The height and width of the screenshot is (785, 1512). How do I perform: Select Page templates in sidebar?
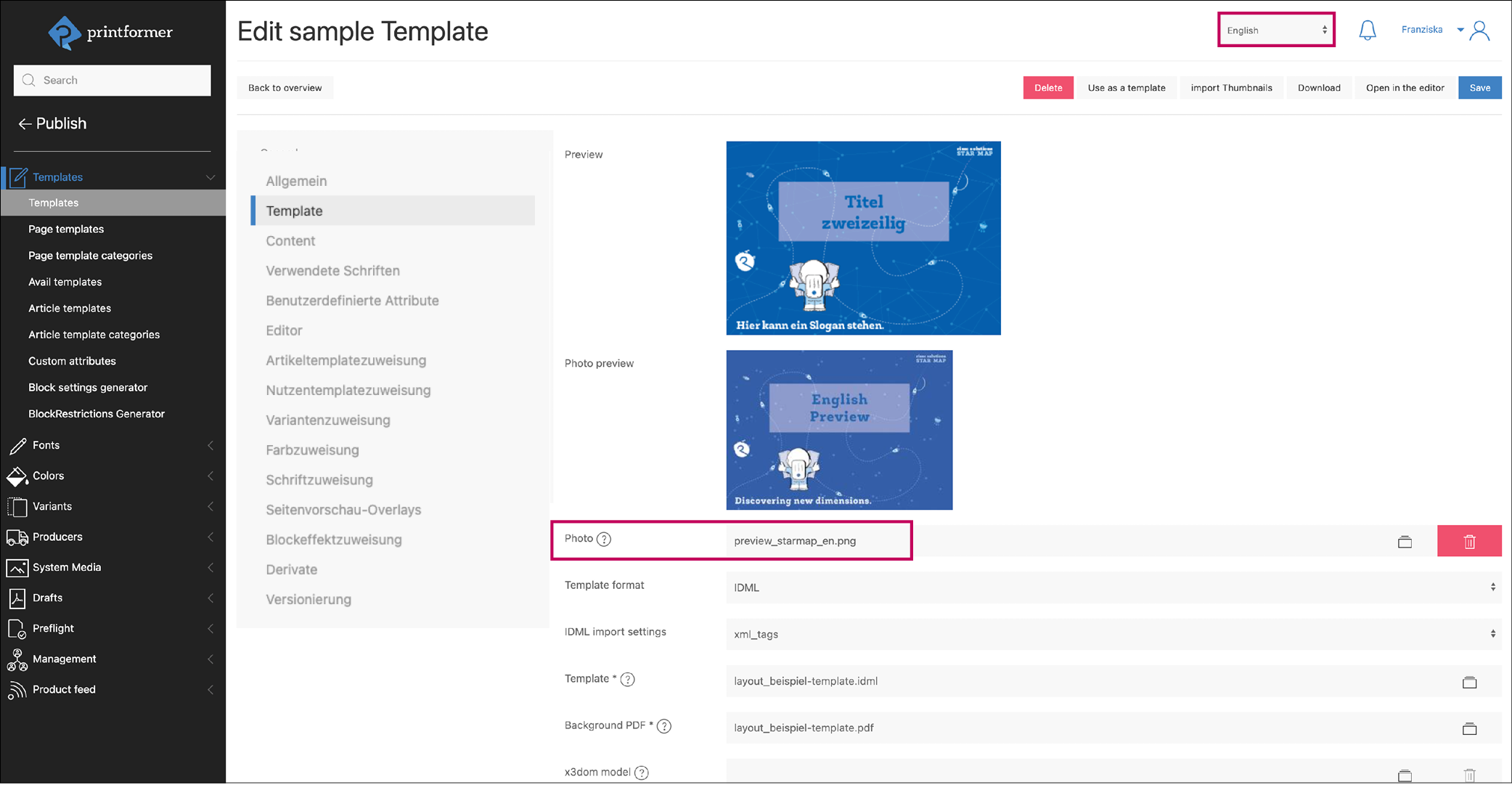[66, 229]
